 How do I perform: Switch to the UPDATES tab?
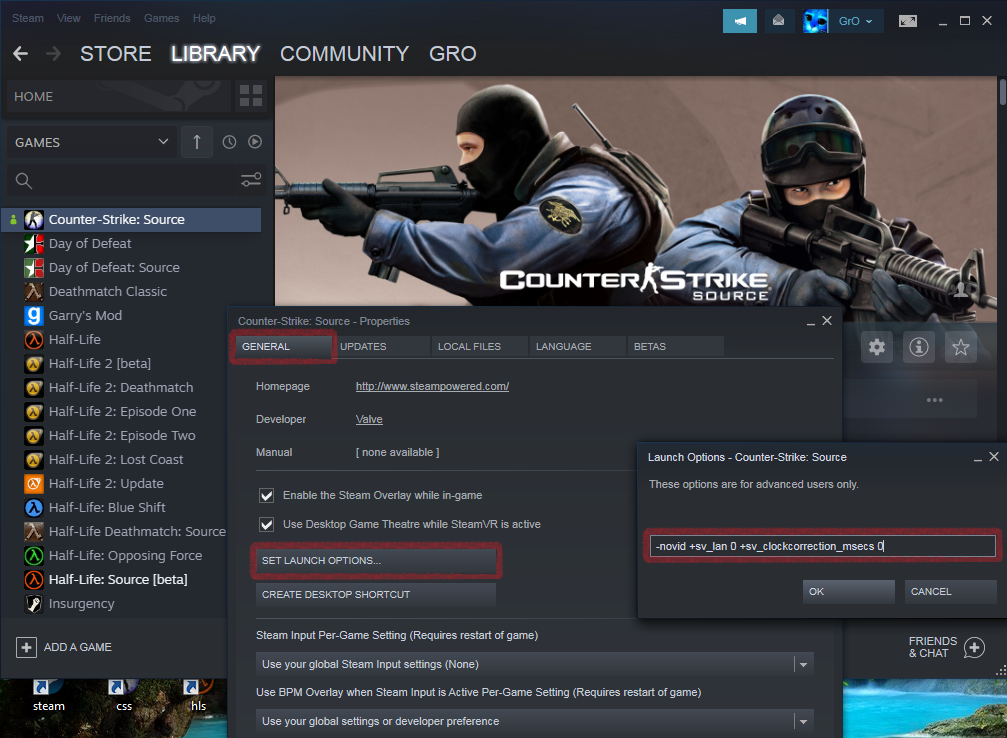point(381,346)
